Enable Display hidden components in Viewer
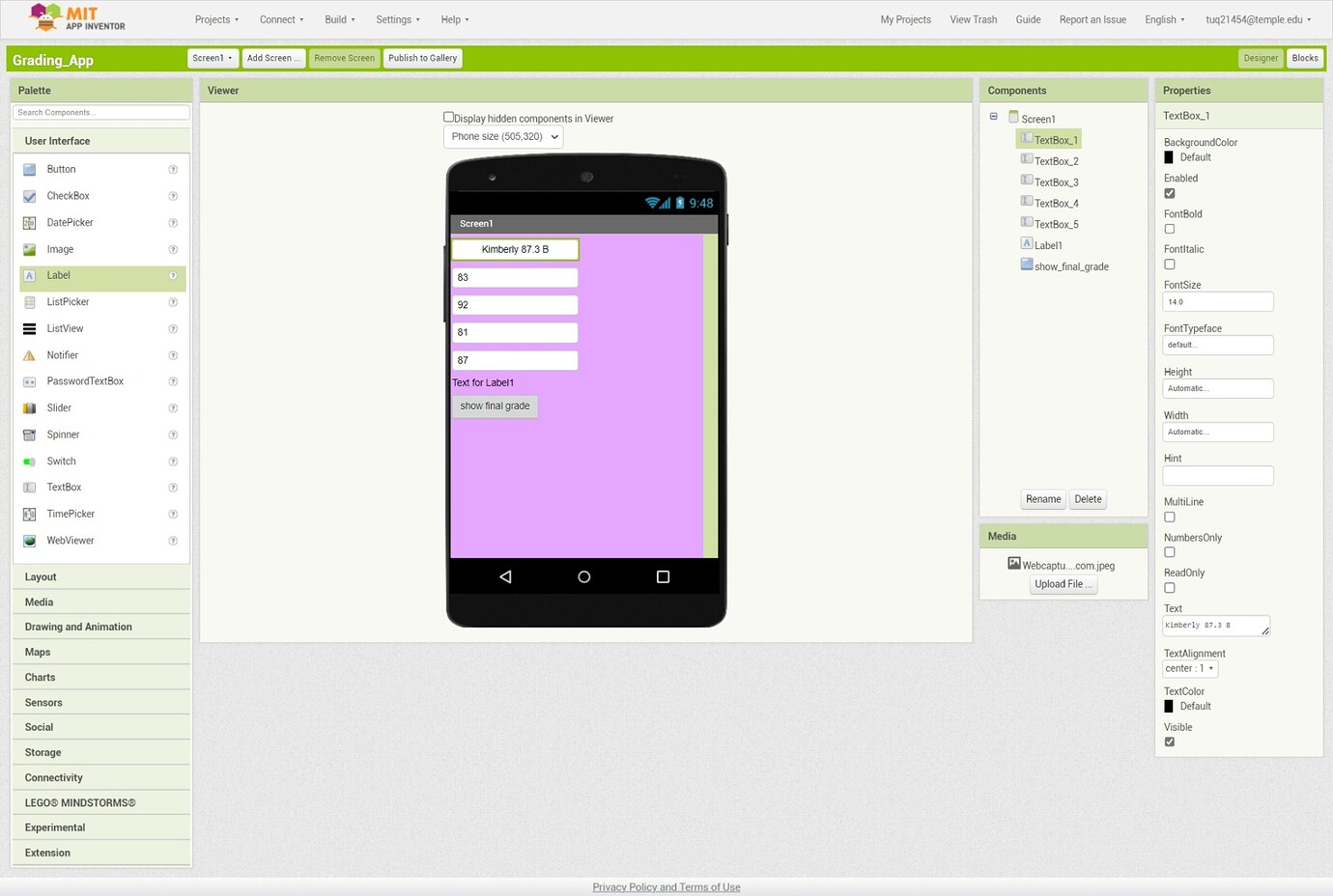1333x896 pixels. 448,116
